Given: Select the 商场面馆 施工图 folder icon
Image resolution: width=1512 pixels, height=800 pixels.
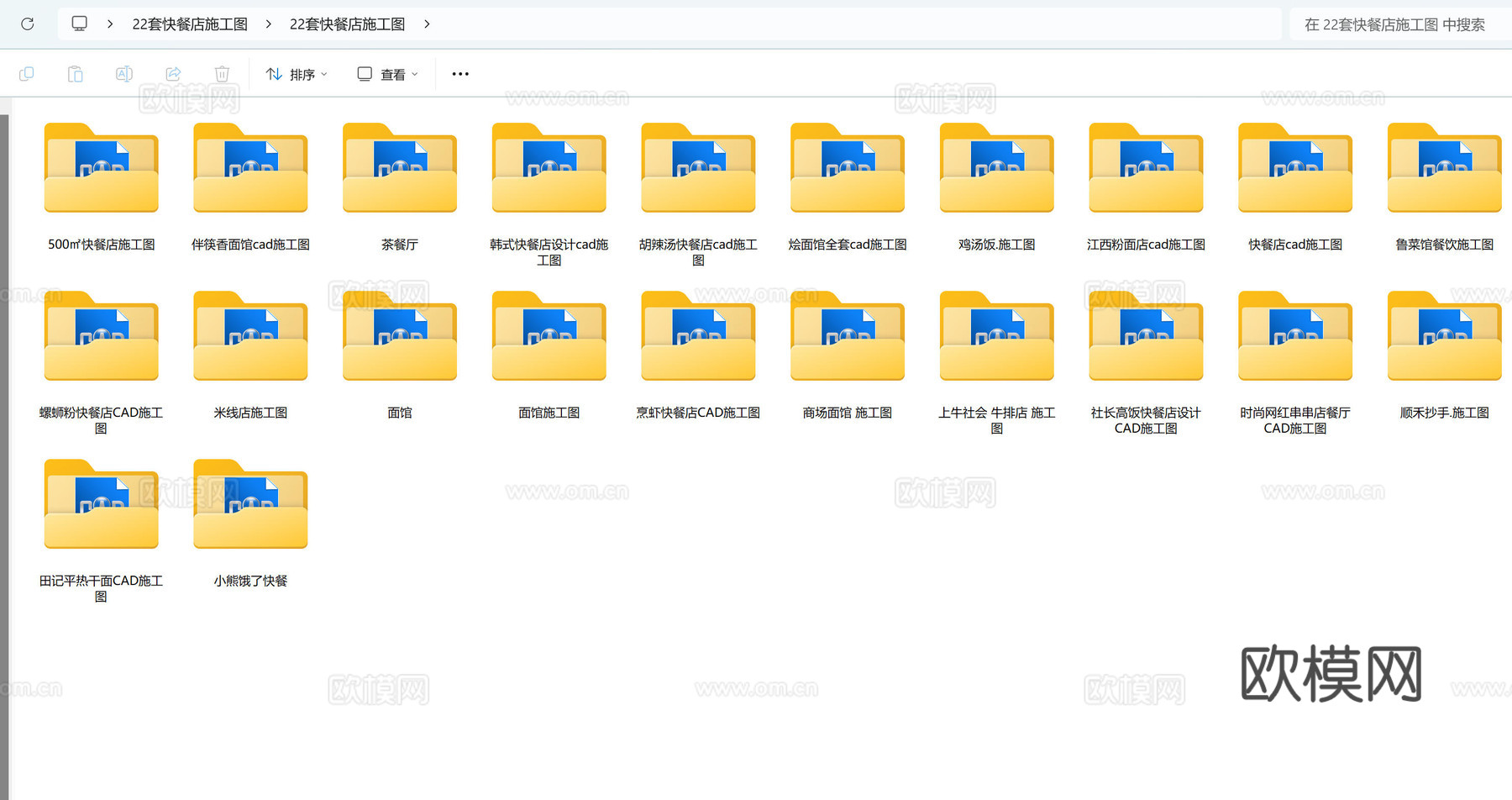Looking at the screenshot, I should pos(848,336).
